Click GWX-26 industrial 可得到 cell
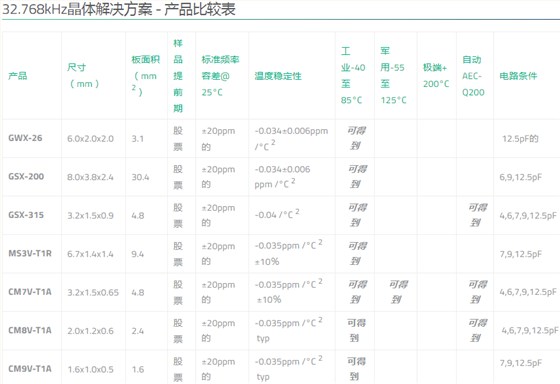Viewport: 560px width, 384px height. (356, 138)
